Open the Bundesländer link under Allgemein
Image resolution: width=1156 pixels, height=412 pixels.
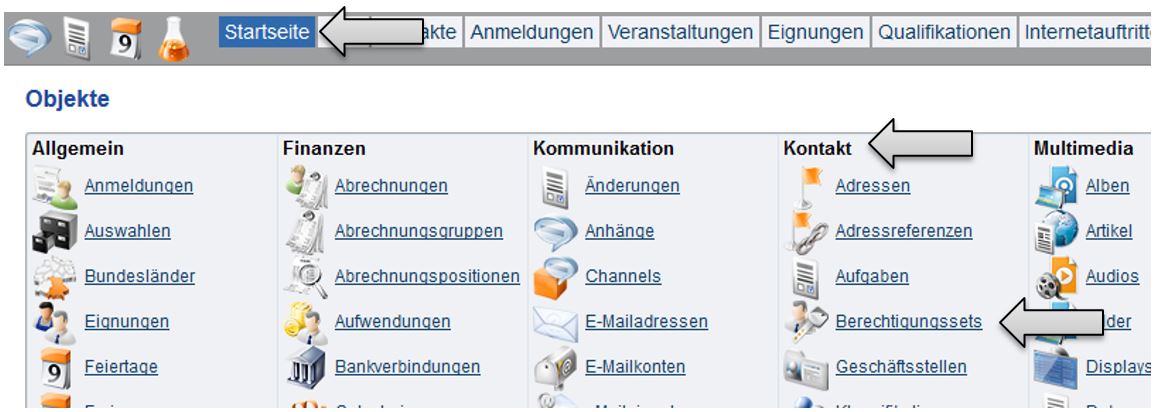[139, 276]
